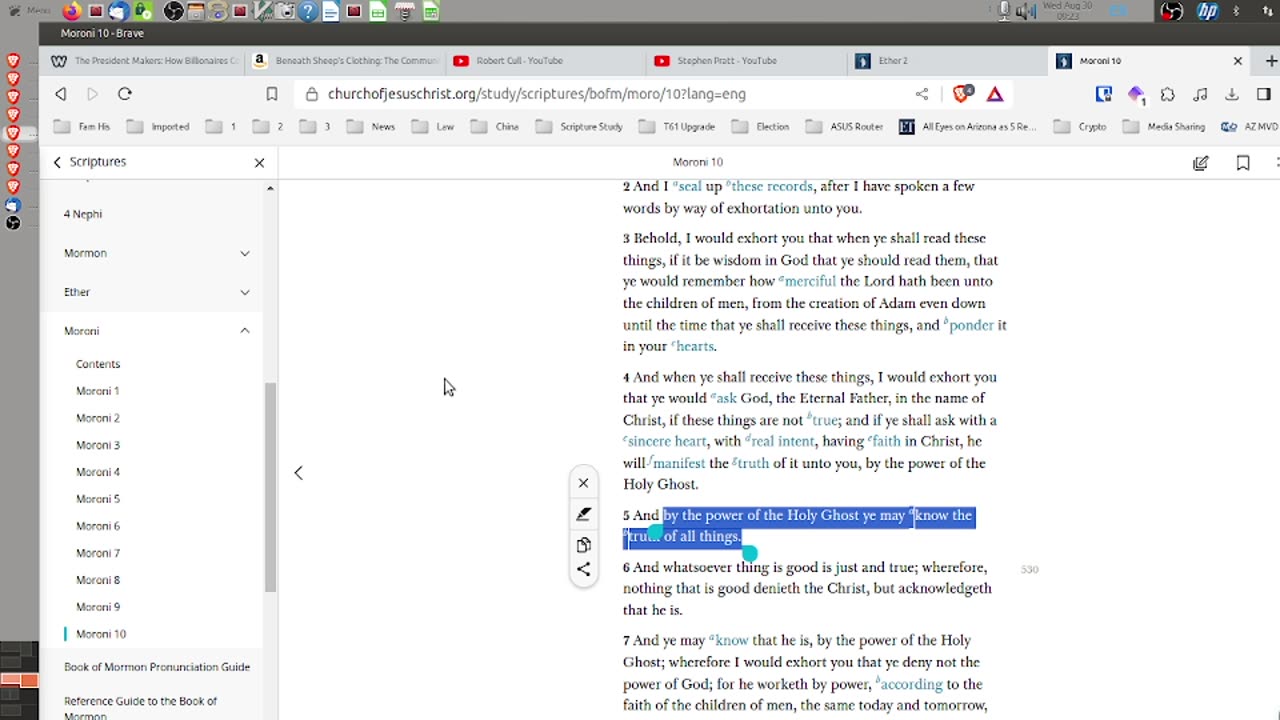Open the Bitwarden shield extension

[1104, 94]
